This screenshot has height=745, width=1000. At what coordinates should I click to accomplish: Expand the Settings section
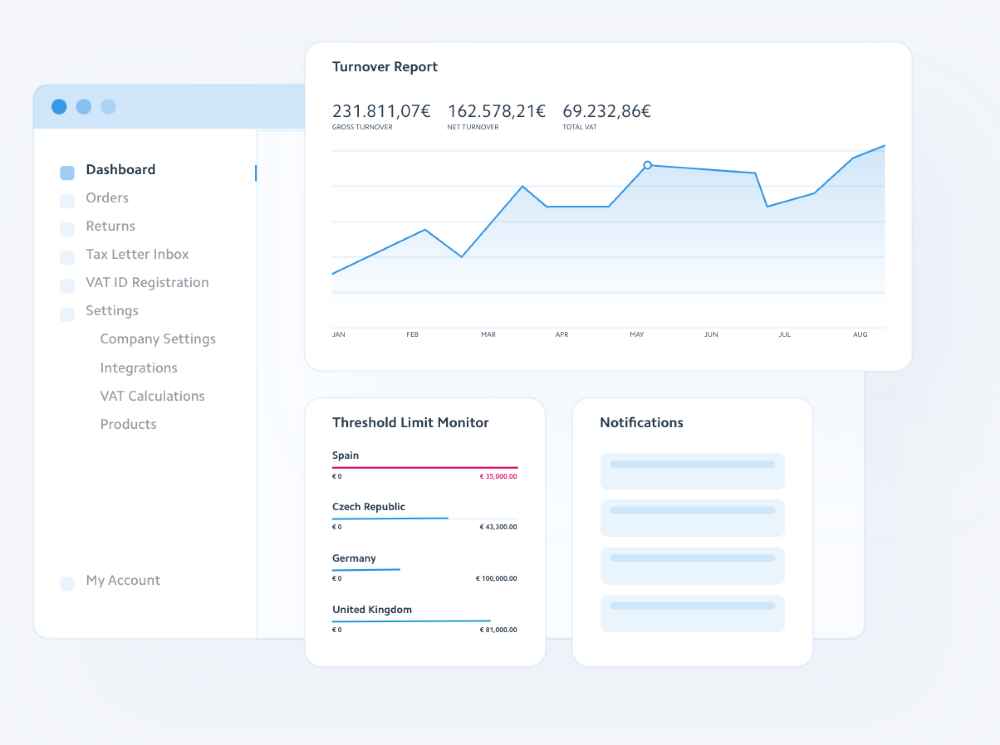pyautogui.click(x=112, y=311)
